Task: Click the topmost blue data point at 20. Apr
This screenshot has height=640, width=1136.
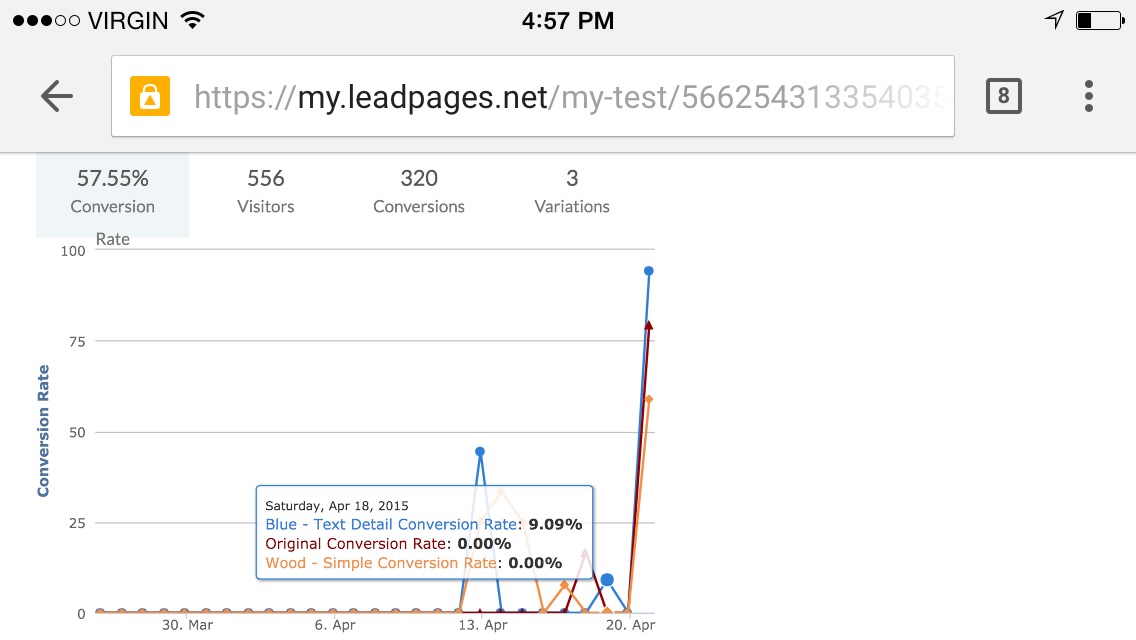Action: 648,271
